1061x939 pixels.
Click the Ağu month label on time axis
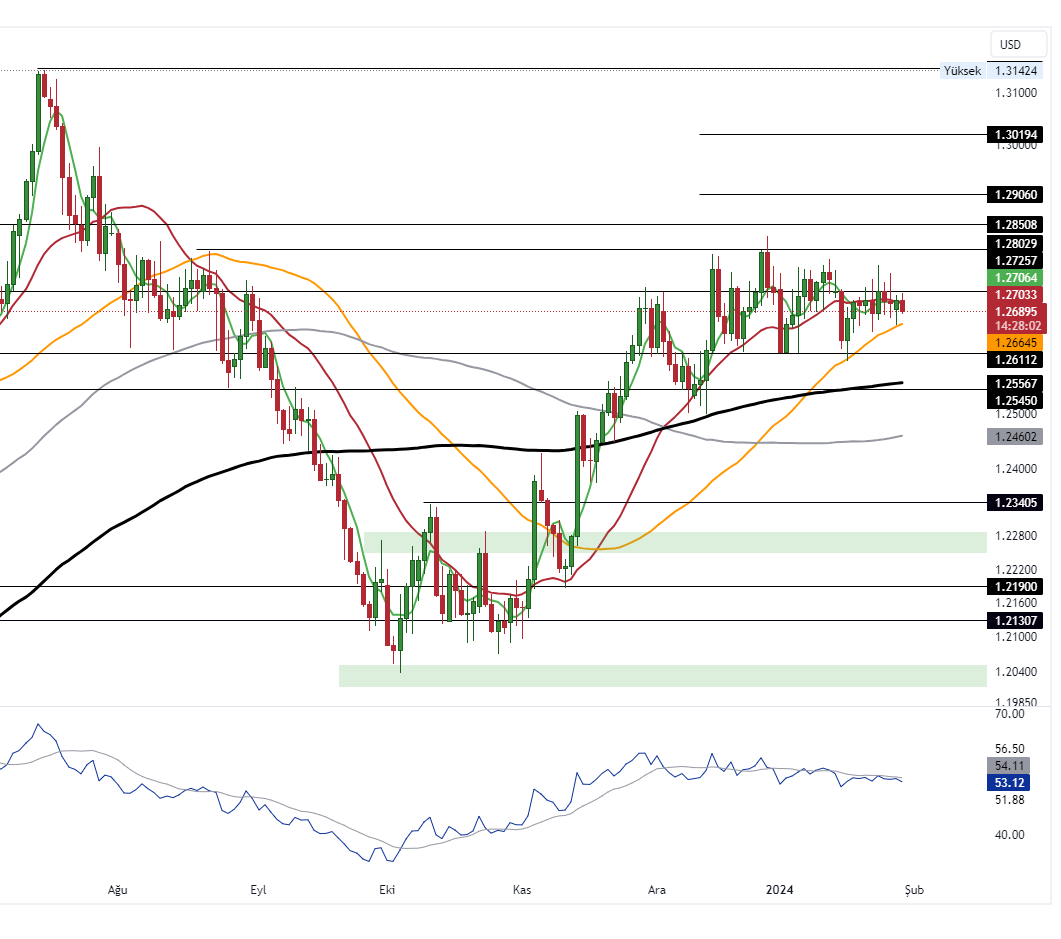pyautogui.click(x=117, y=889)
